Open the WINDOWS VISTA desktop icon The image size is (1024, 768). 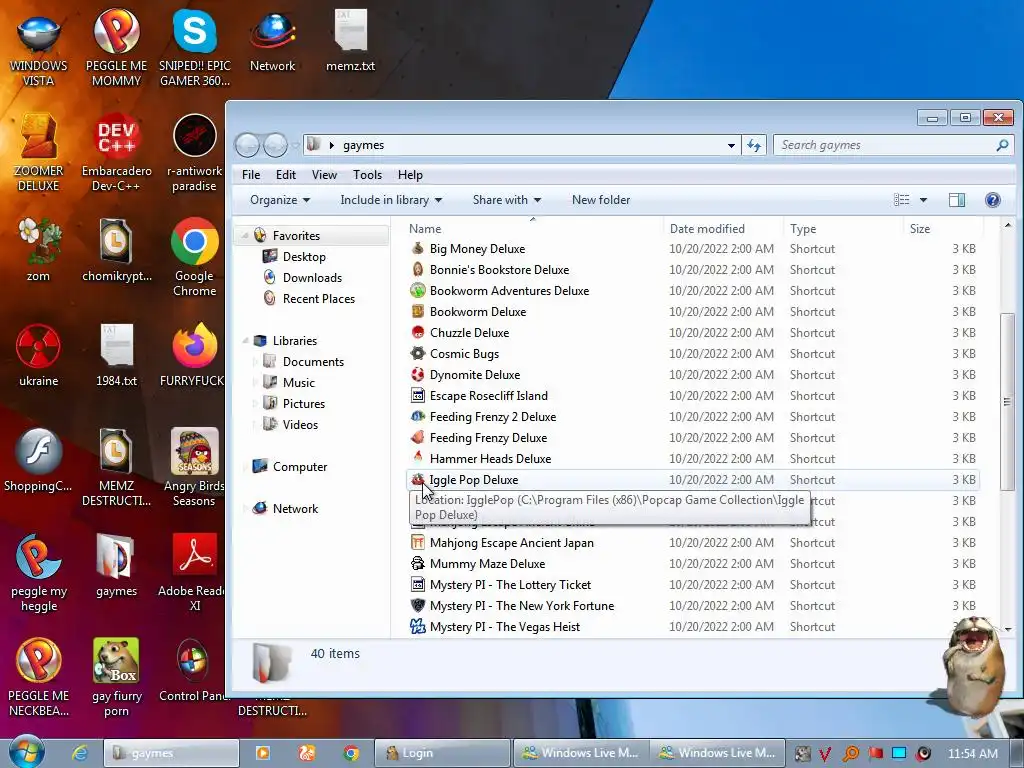tap(39, 47)
